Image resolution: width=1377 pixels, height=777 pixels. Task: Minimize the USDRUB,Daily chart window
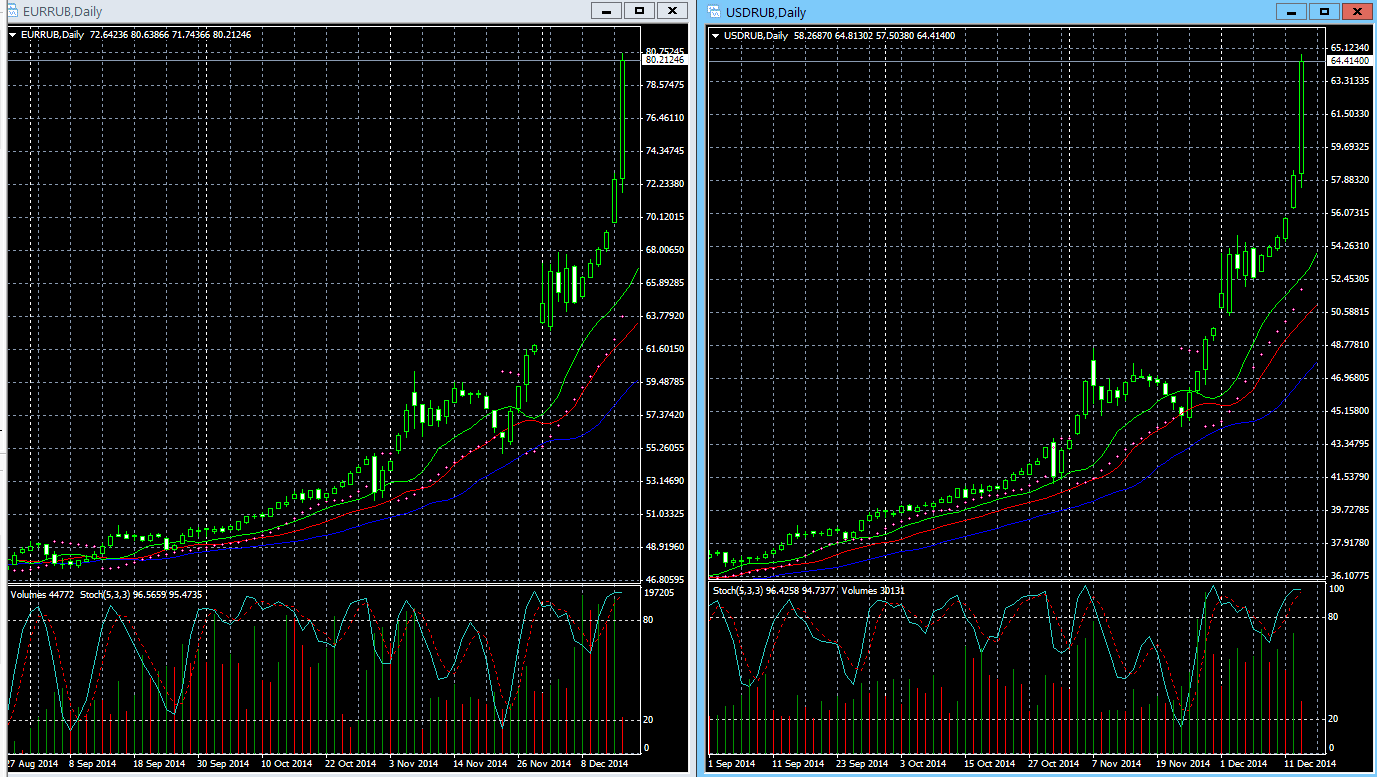tap(1291, 12)
